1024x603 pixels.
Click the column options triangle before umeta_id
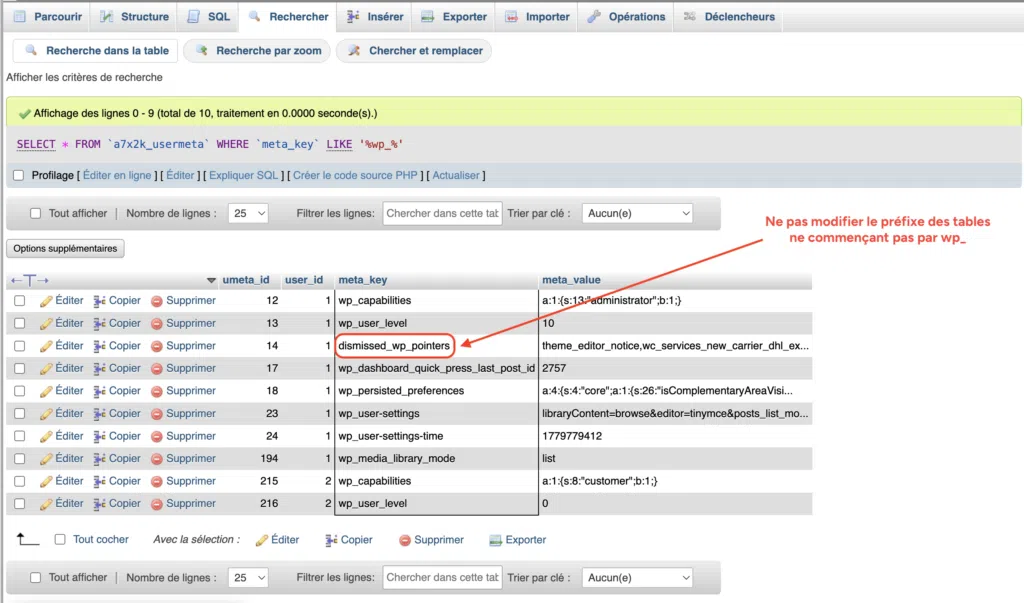click(211, 280)
